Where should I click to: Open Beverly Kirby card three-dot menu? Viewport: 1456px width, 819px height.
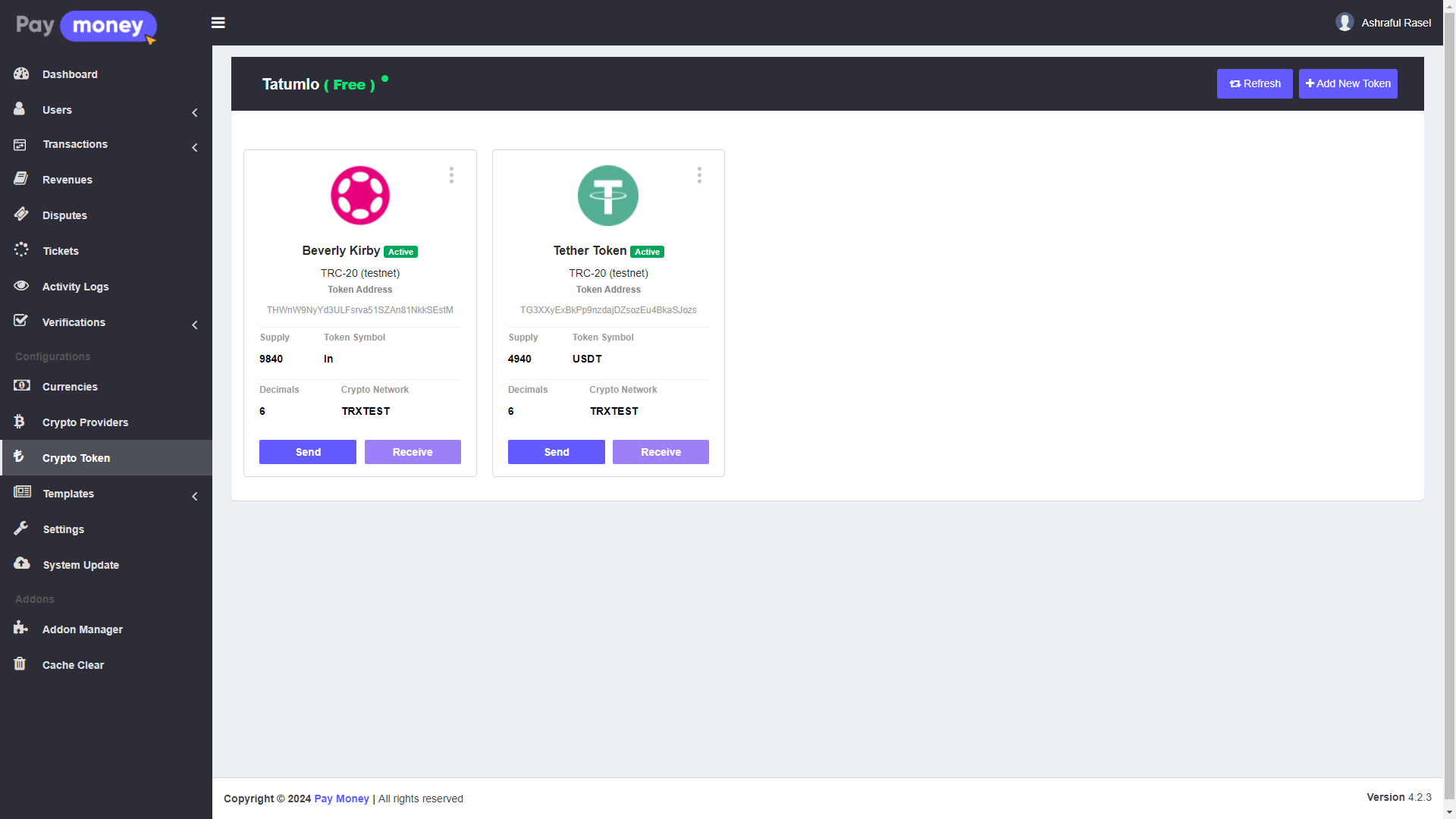(x=451, y=175)
